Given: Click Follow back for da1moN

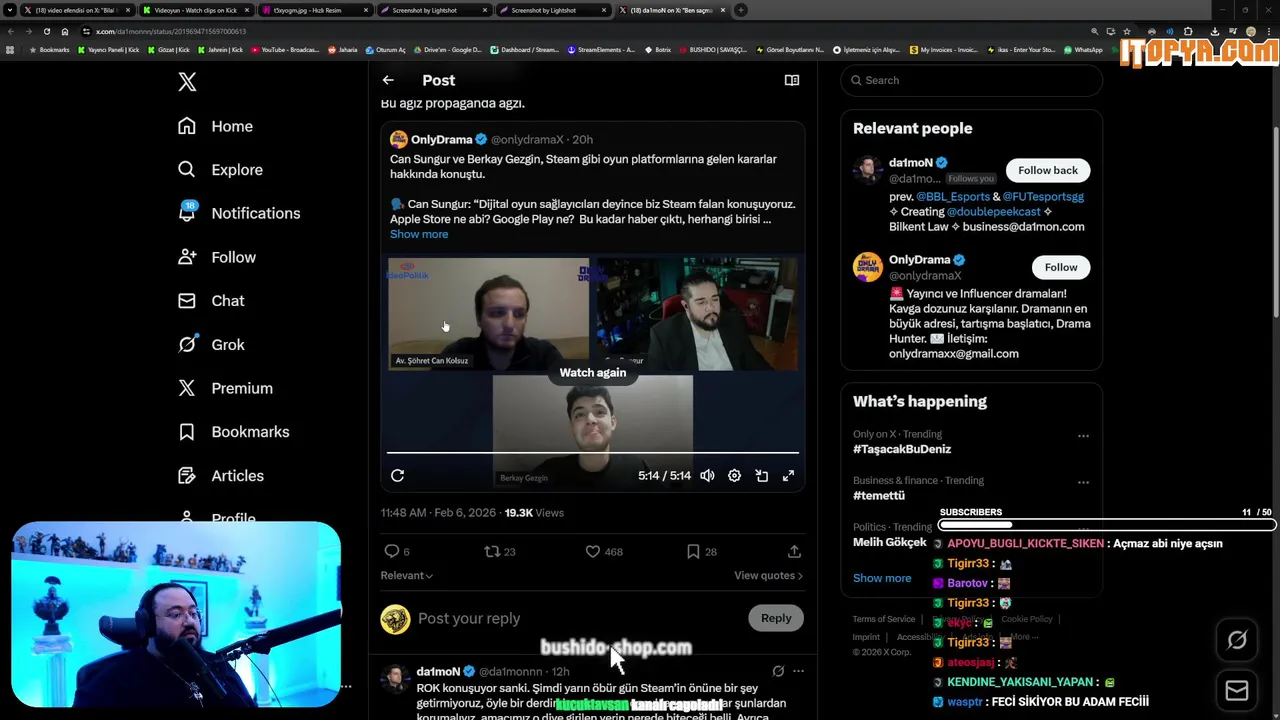Looking at the screenshot, I should 1048,170.
